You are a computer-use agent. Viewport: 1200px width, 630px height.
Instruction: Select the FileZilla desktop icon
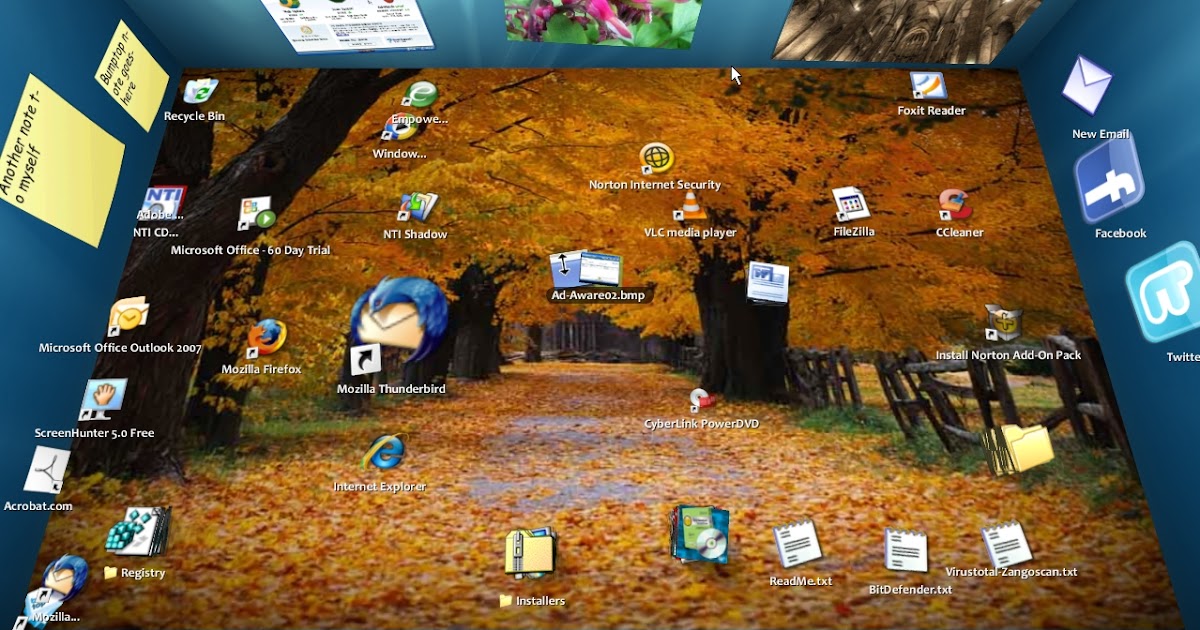tap(851, 204)
